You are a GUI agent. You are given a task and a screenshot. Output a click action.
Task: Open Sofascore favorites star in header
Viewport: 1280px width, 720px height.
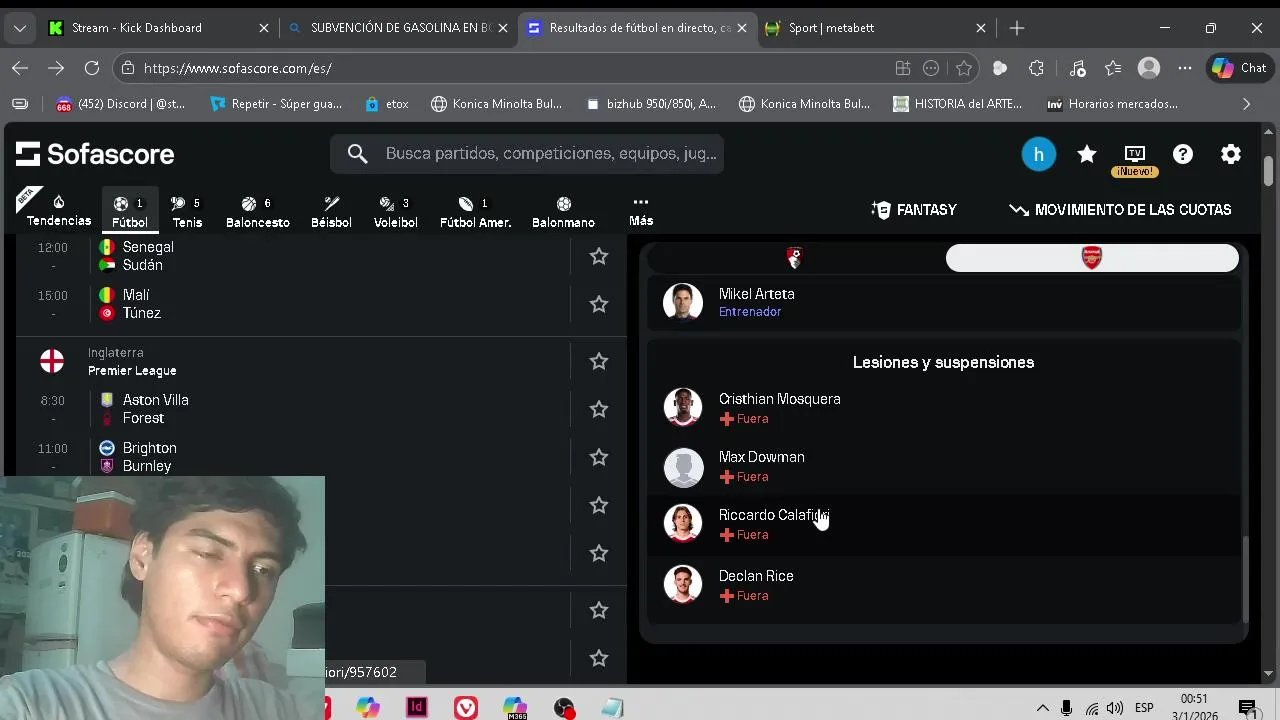(1087, 154)
